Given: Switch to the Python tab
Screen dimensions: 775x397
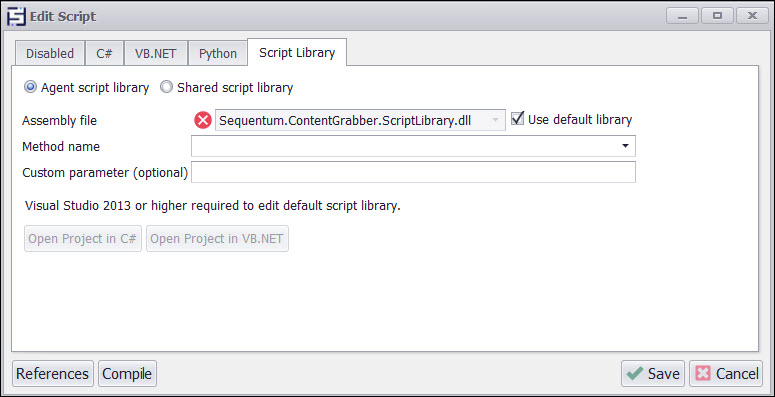Looking at the screenshot, I should tap(217, 53).
